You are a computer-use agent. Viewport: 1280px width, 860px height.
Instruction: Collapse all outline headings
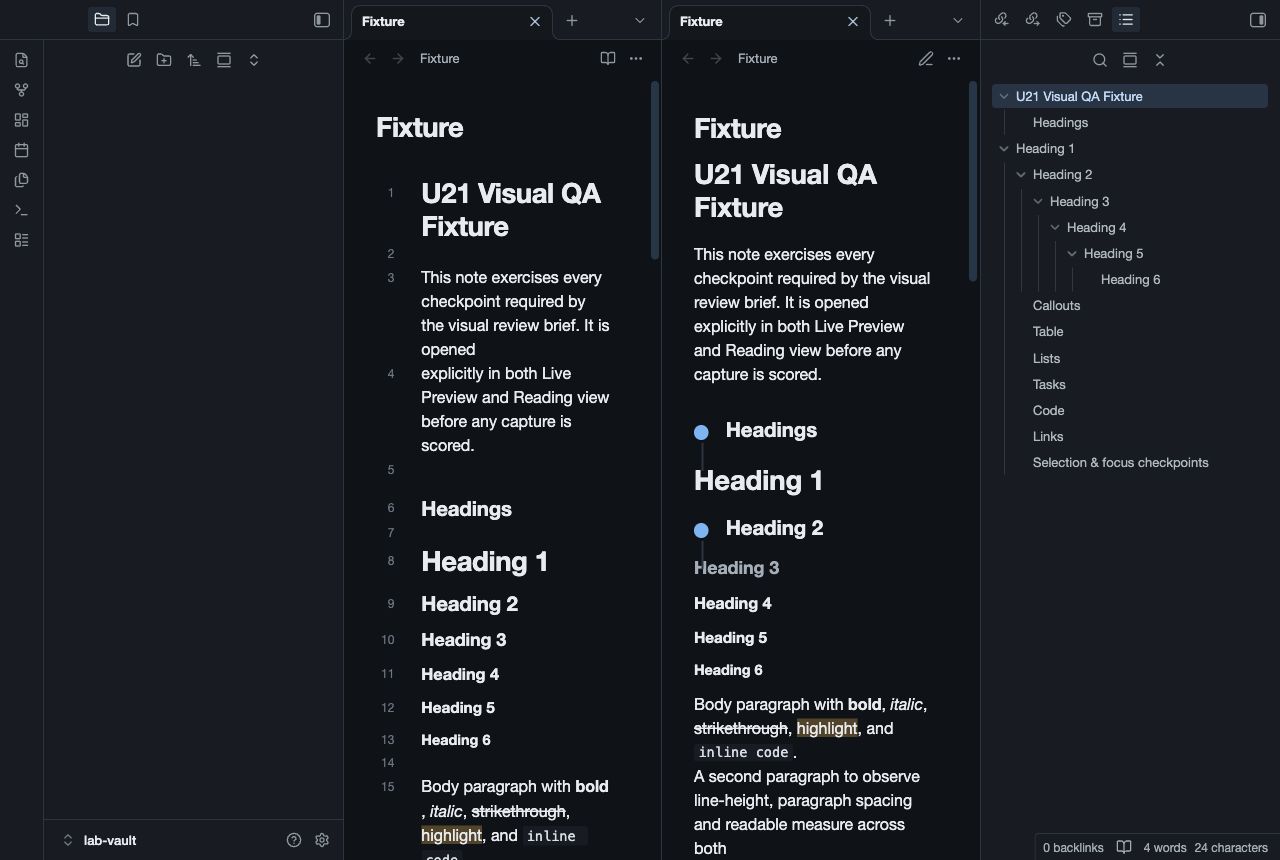pyautogui.click(x=1160, y=60)
